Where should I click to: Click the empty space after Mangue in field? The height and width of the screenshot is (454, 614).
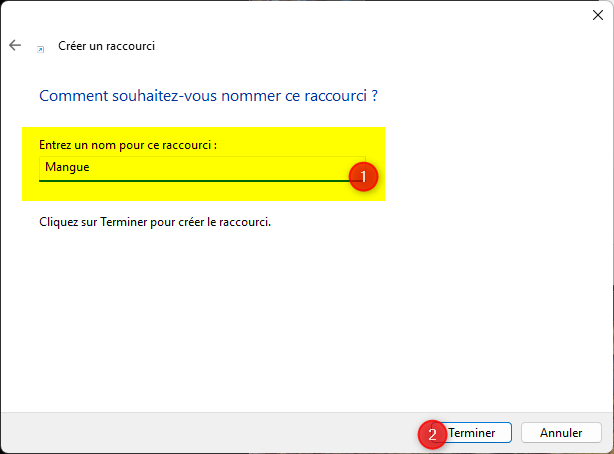click(220, 168)
